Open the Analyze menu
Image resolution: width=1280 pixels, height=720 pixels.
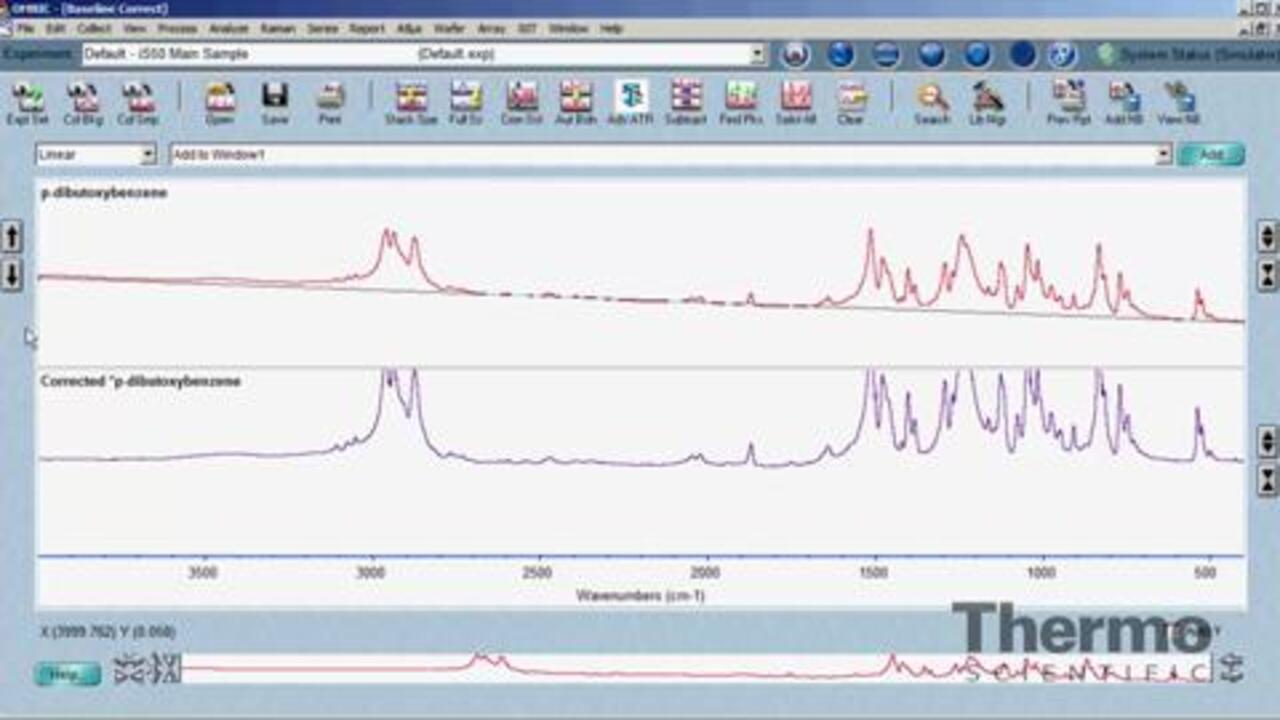click(x=228, y=29)
